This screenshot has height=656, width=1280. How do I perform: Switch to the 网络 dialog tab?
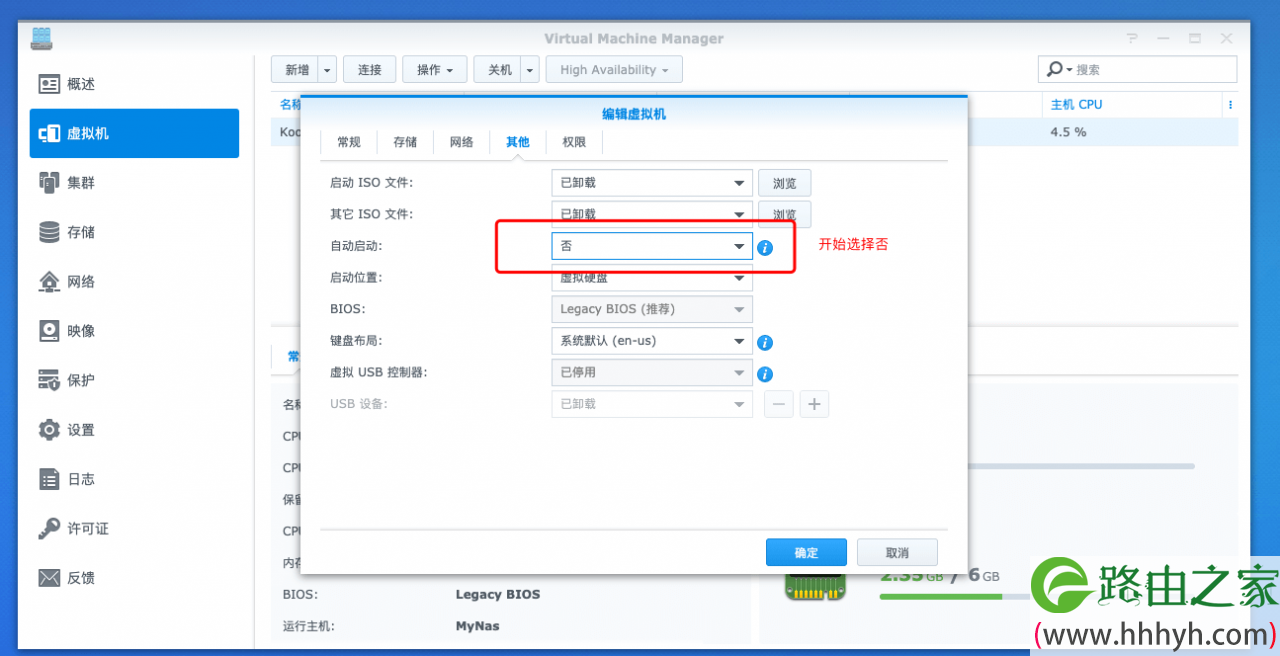461,142
